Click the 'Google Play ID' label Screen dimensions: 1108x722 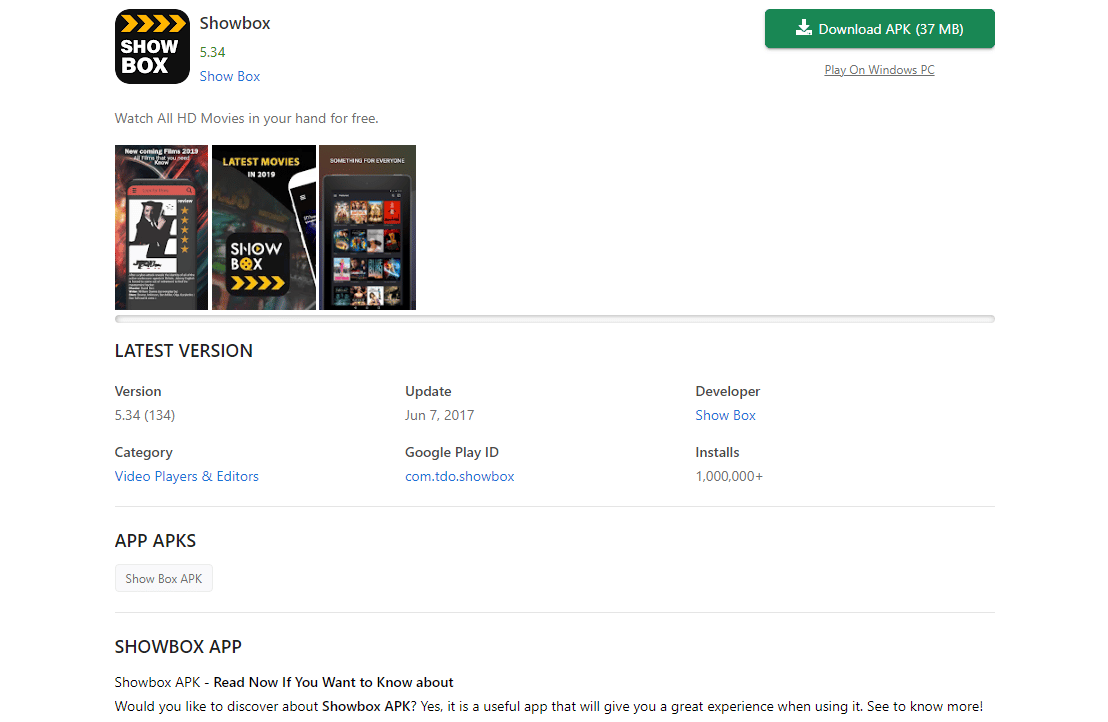(x=452, y=452)
